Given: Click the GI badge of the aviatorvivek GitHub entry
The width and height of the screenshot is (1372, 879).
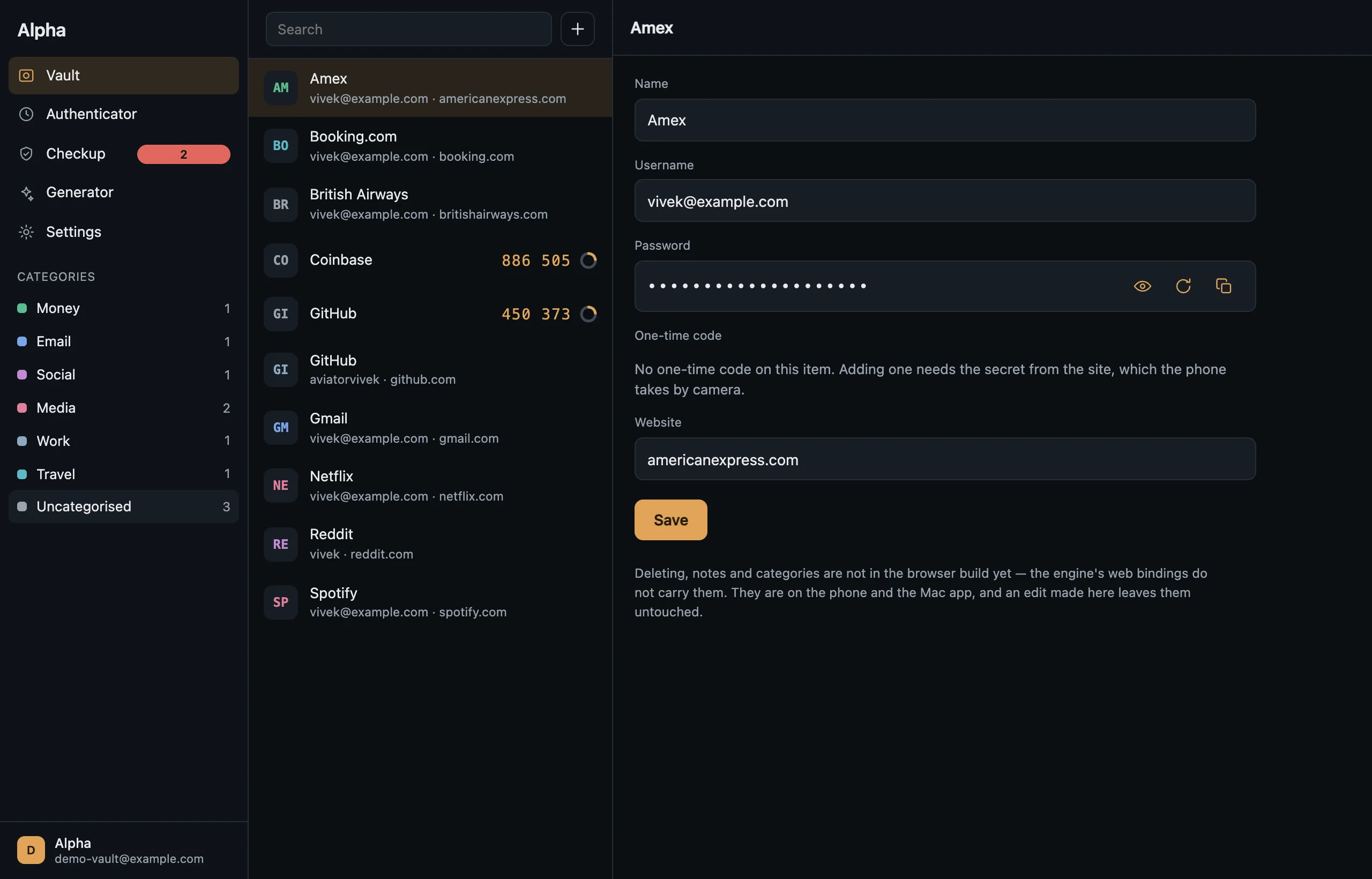Looking at the screenshot, I should [x=281, y=370].
